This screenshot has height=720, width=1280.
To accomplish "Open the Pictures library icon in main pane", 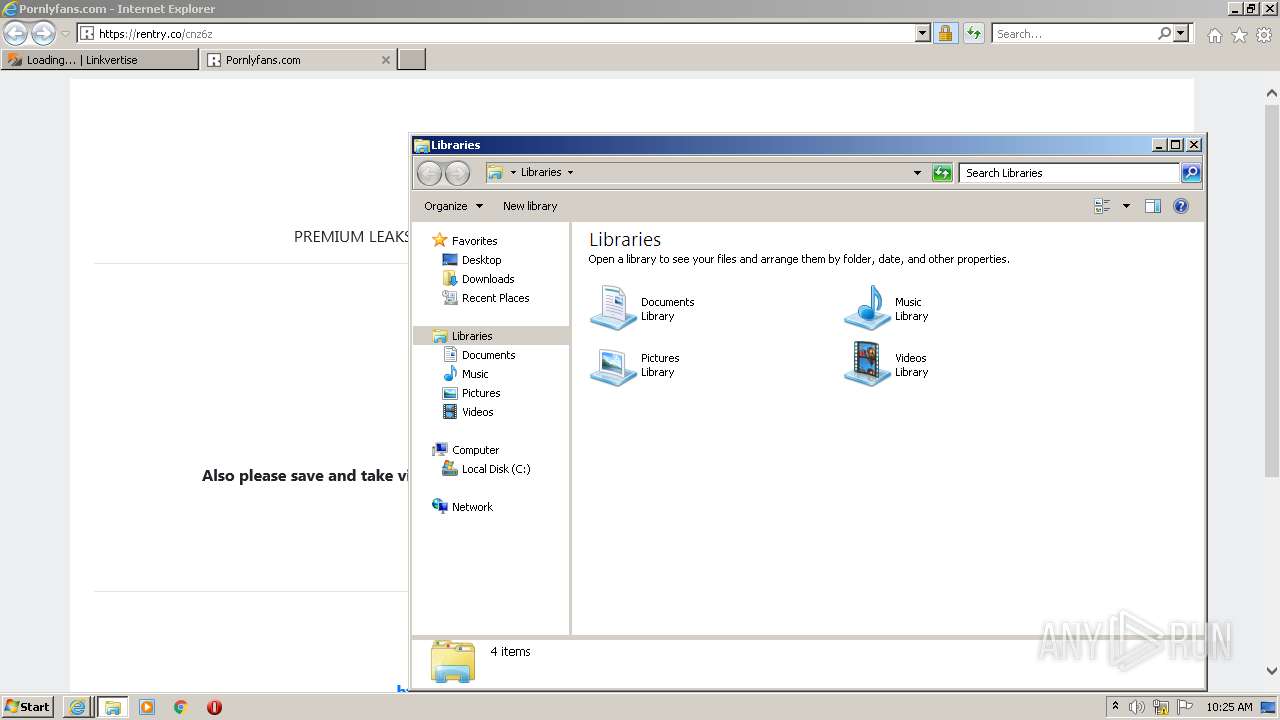I will 612,365.
